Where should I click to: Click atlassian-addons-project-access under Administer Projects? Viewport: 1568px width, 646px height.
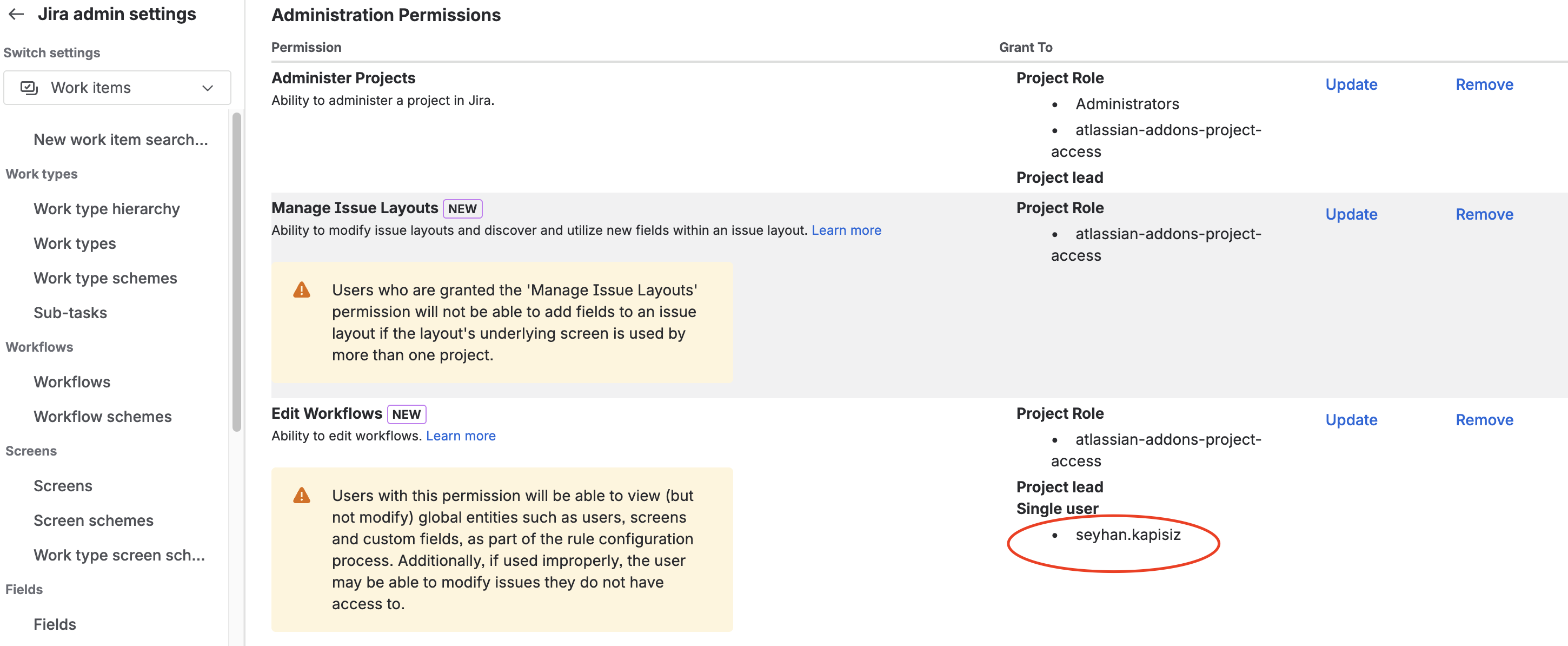(1156, 141)
